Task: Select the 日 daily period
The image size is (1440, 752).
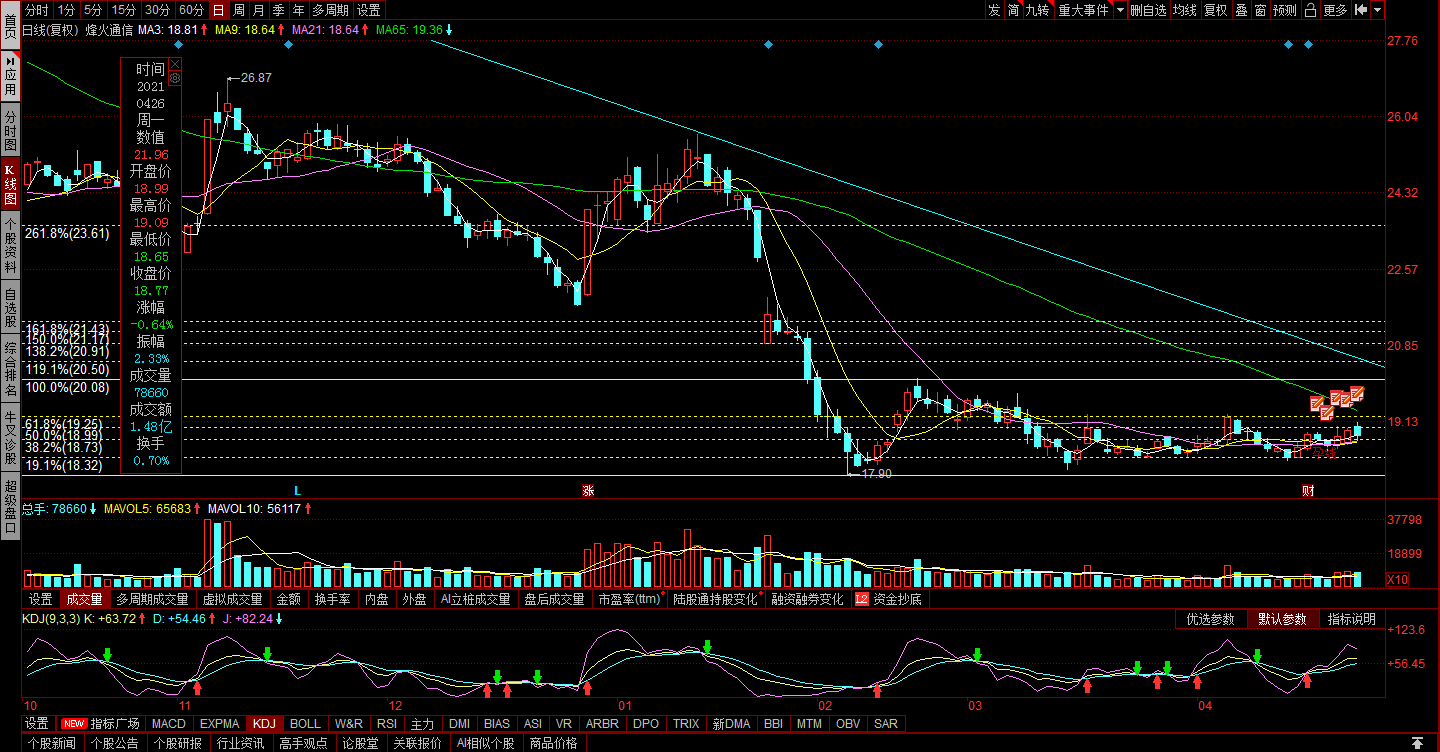Action: click(x=219, y=10)
